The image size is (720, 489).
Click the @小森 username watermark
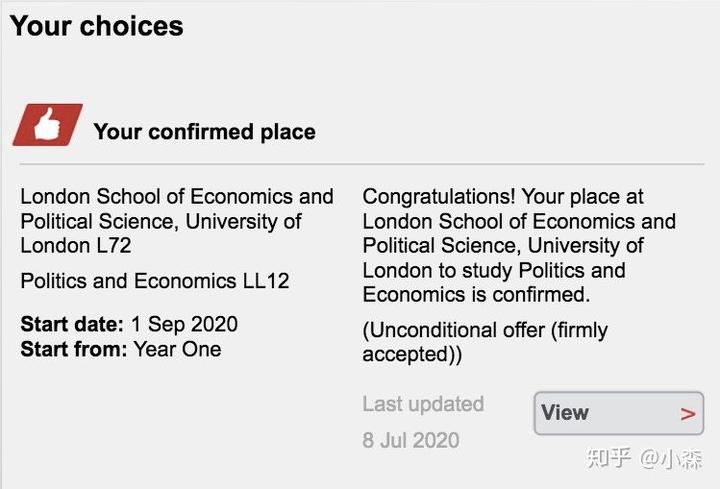click(672, 458)
